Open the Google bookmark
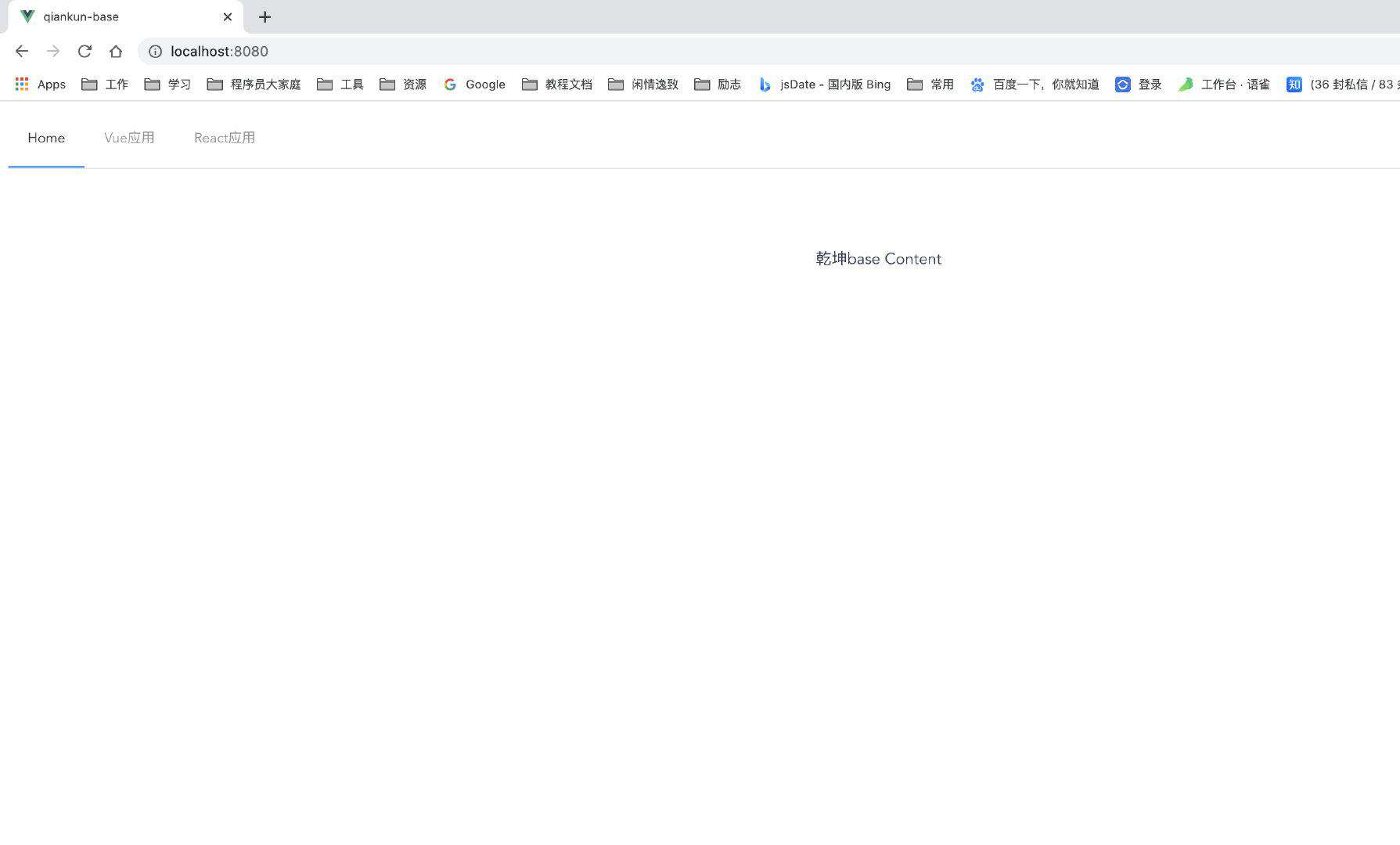Image resolution: width=1400 pixels, height=845 pixels. [474, 84]
